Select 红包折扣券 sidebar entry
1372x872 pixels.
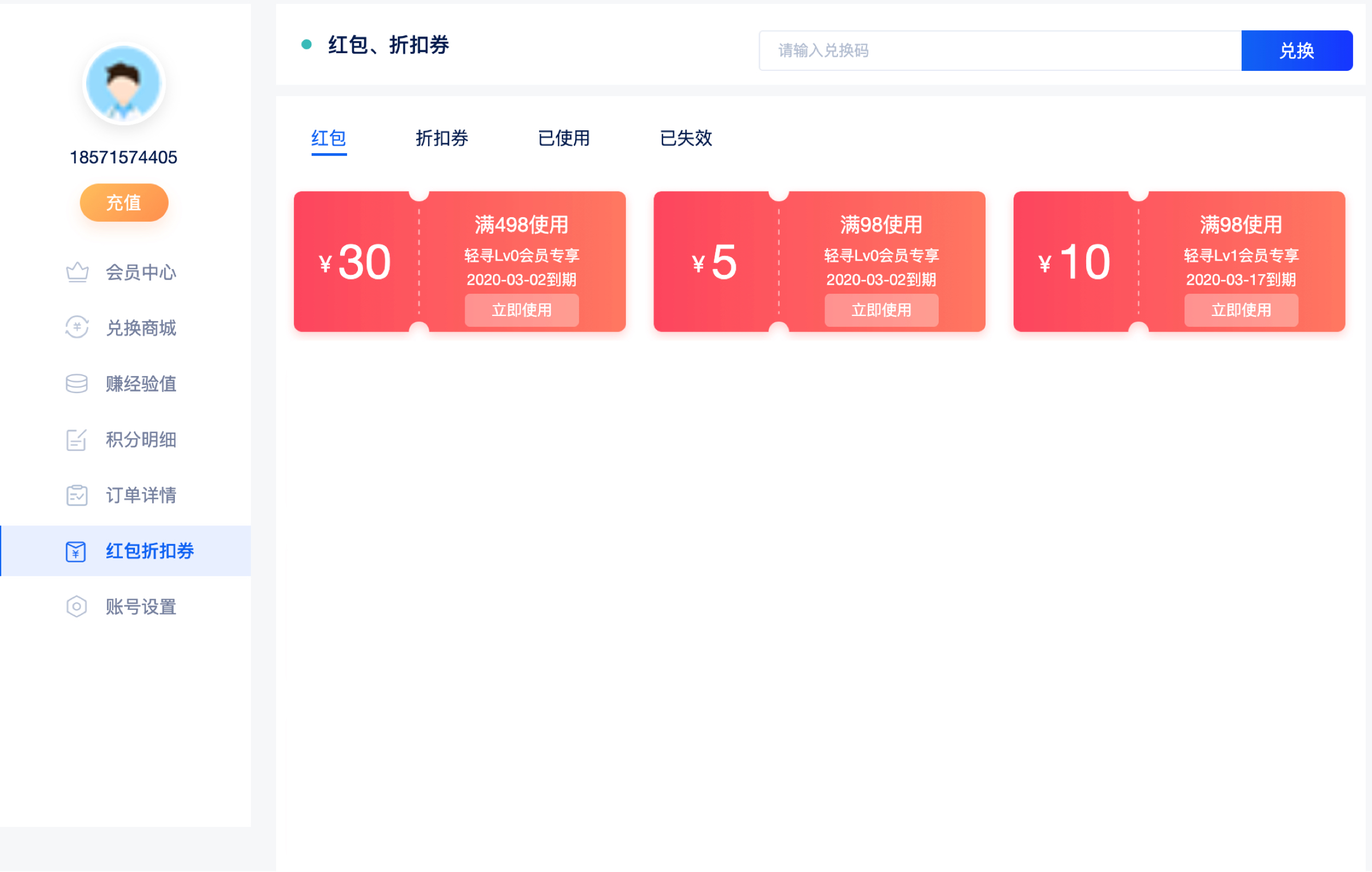click(x=126, y=551)
